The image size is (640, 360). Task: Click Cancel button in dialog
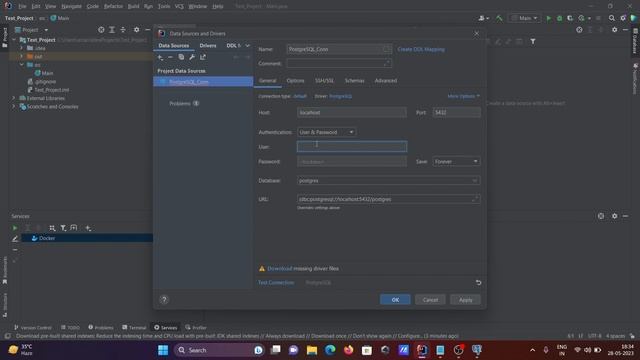[430, 300]
